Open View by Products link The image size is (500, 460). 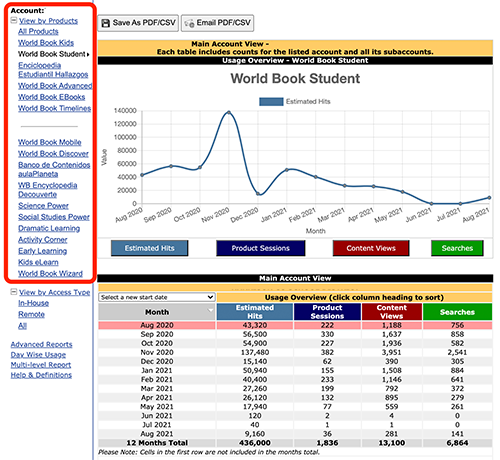tap(48, 21)
